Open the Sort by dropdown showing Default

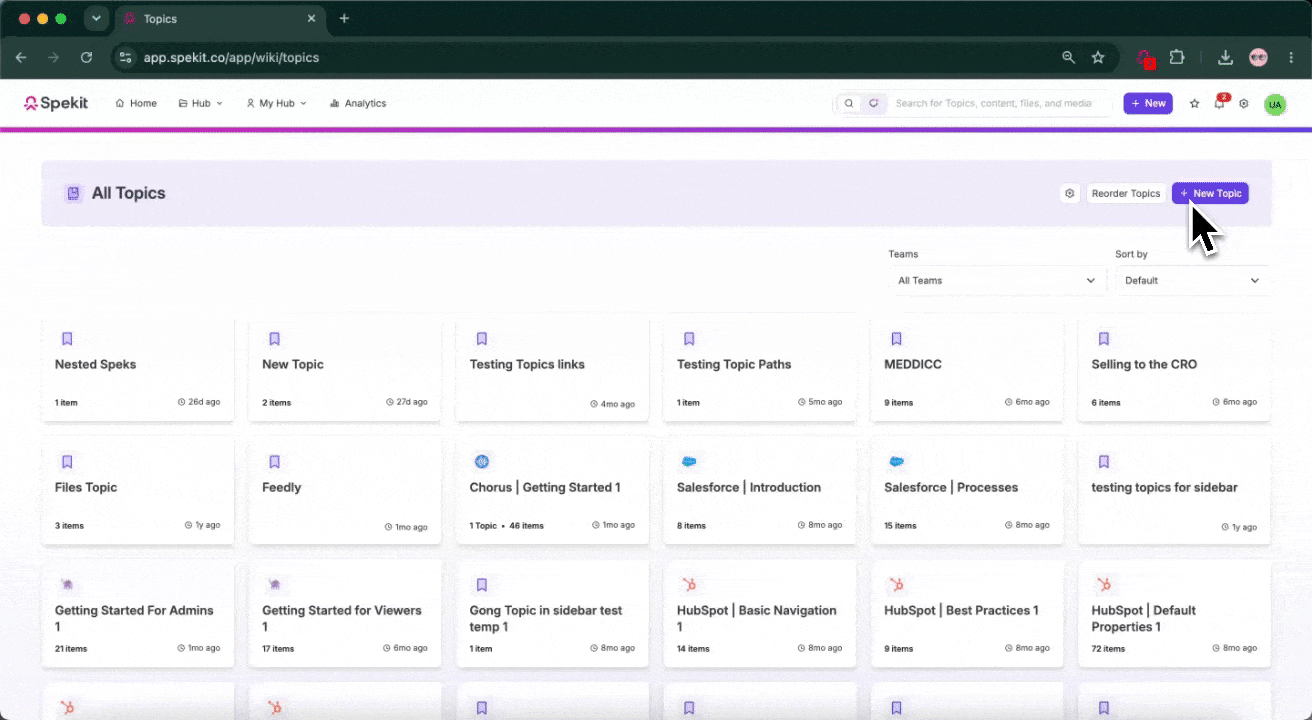click(1192, 281)
